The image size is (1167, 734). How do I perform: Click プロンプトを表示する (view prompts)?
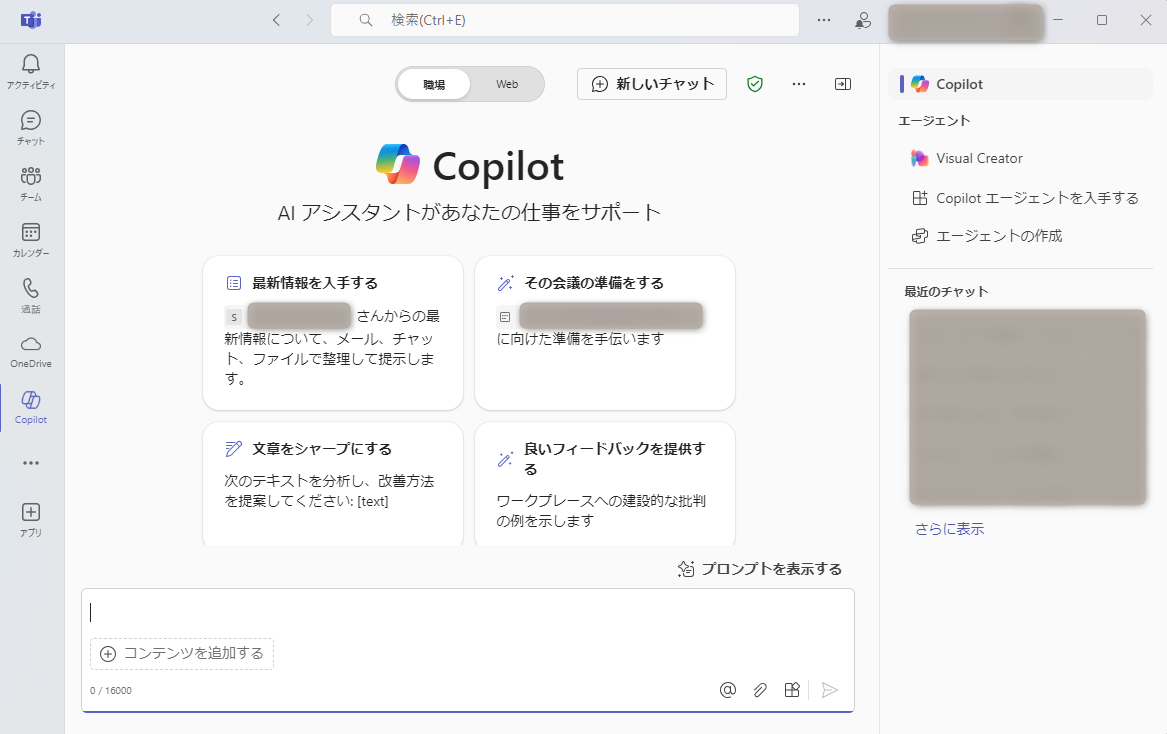[x=760, y=569]
